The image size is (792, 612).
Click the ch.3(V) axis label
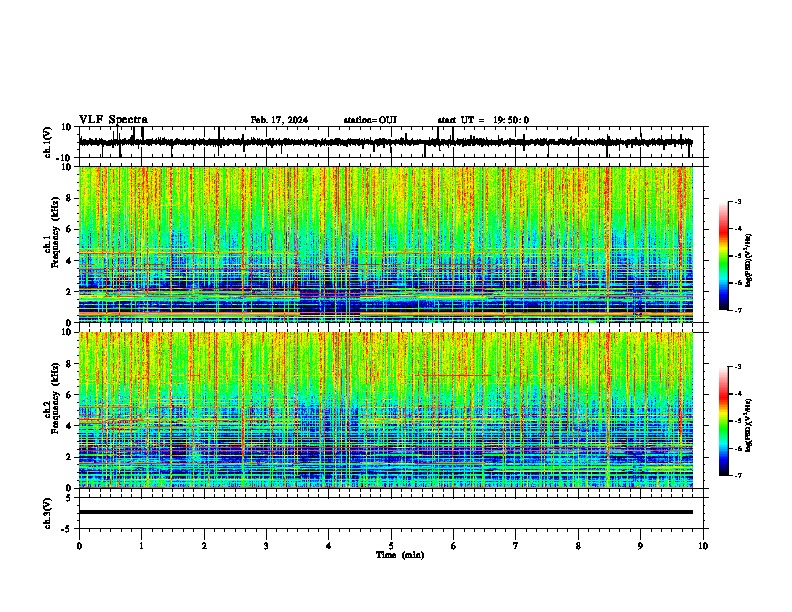48,513
